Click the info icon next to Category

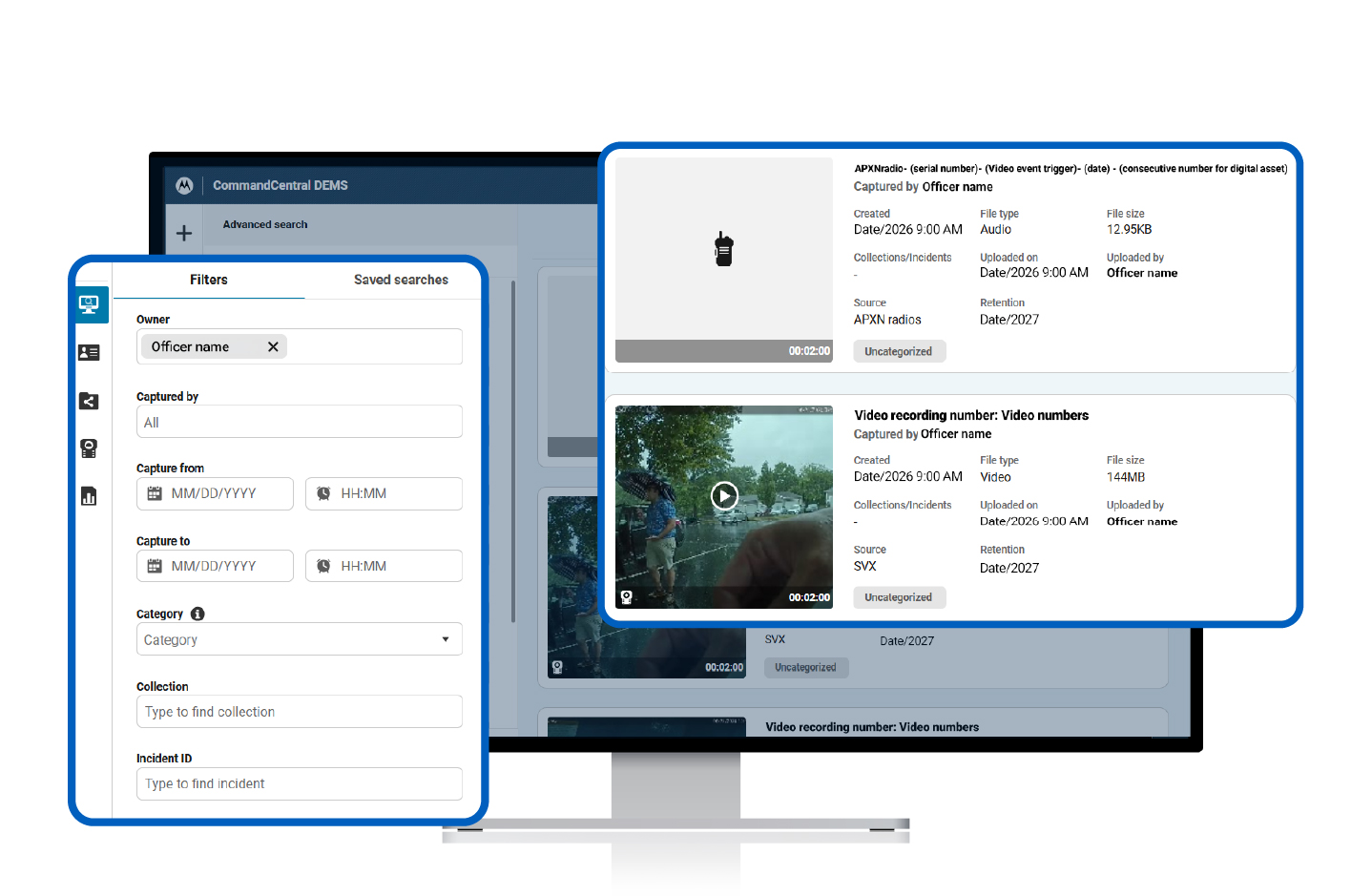pos(197,614)
